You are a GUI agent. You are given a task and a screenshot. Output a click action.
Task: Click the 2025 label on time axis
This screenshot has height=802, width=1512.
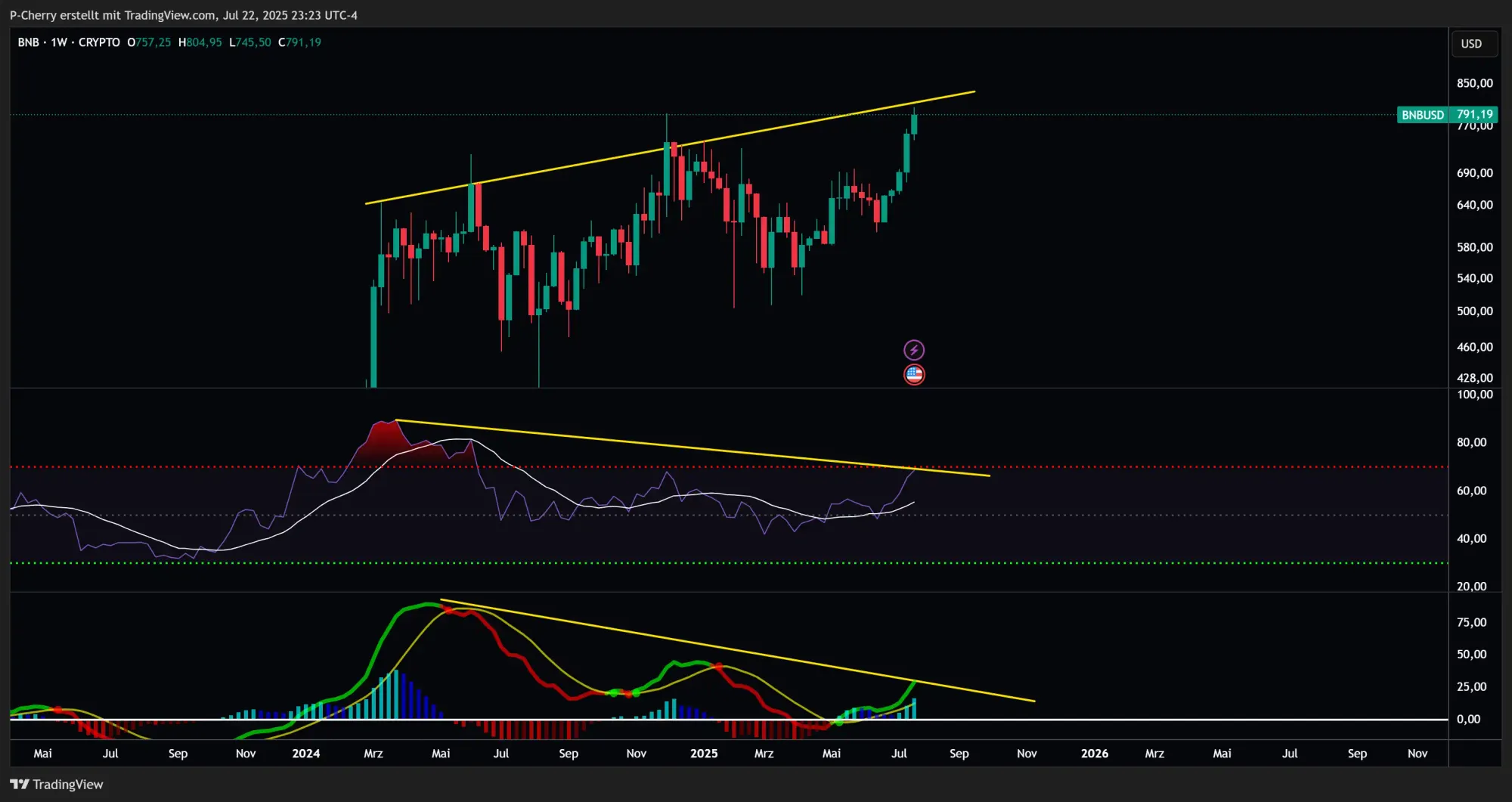pos(704,754)
